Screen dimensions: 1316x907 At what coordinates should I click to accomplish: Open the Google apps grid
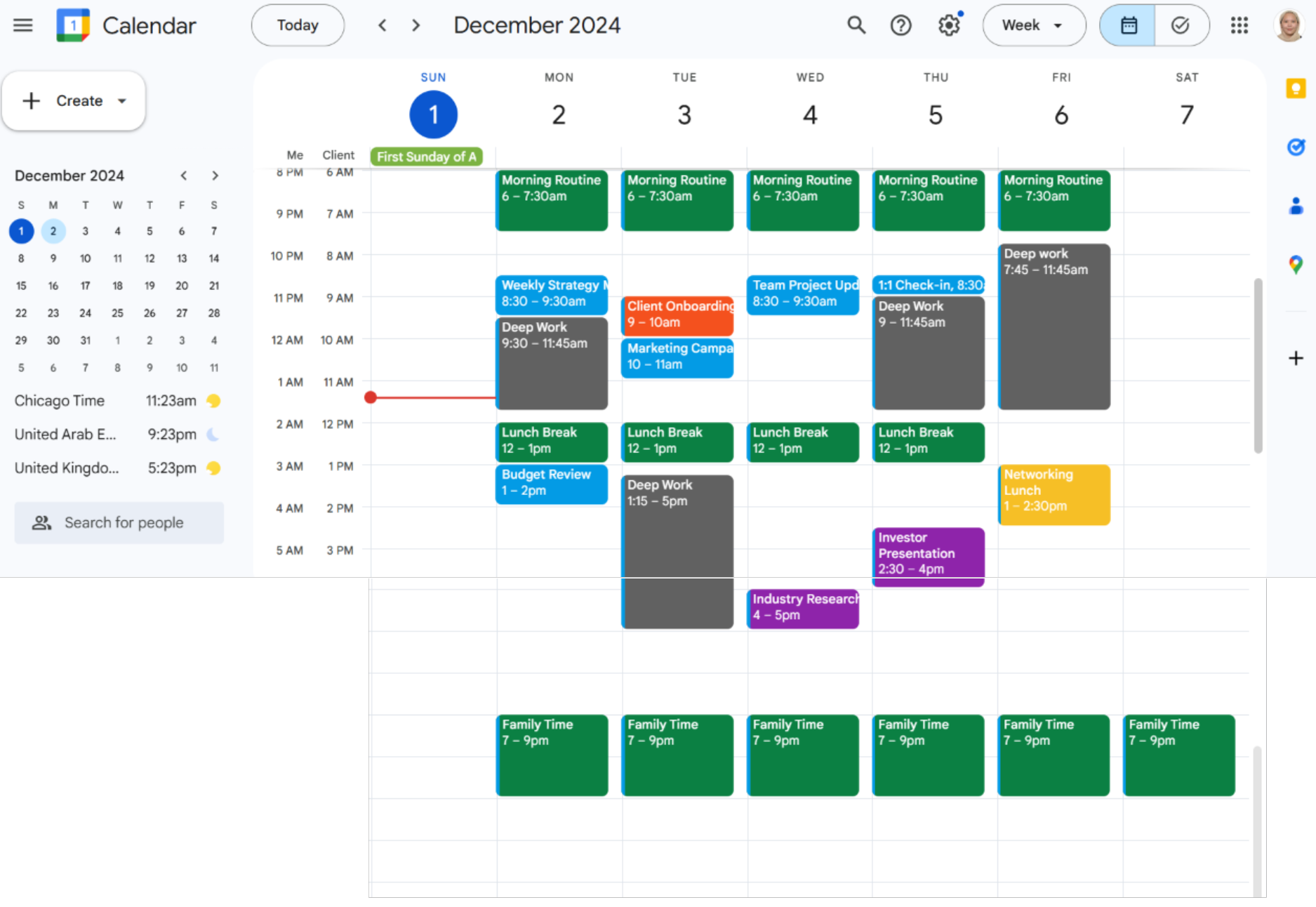point(1239,25)
